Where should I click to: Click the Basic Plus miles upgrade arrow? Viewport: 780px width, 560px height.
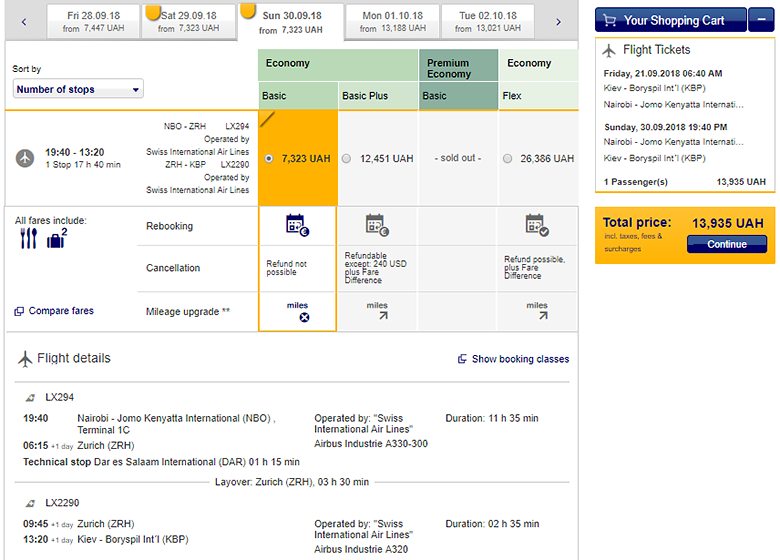click(x=377, y=317)
